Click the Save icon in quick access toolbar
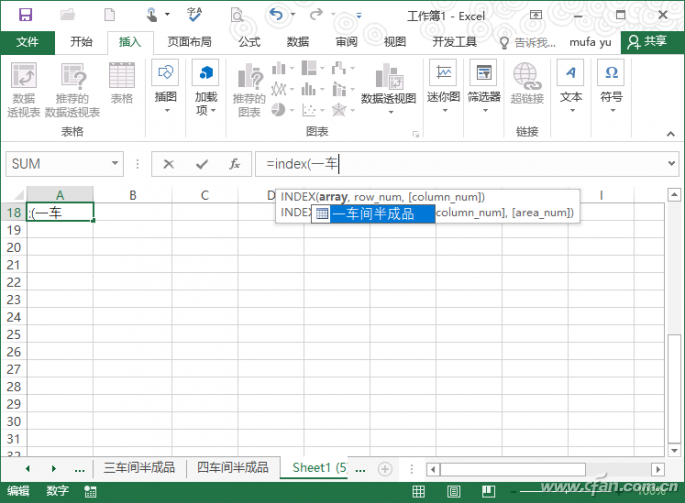The height and width of the screenshot is (503, 685). coord(25,15)
